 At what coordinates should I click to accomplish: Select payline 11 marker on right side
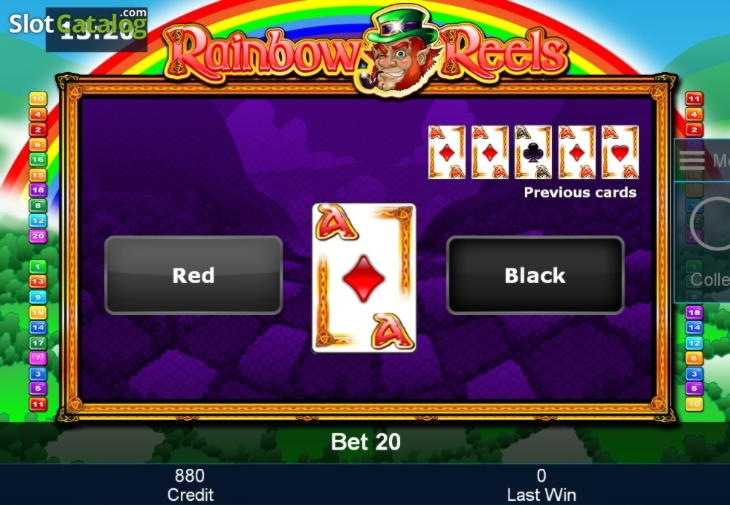pyautogui.click(x=694, y=99)
